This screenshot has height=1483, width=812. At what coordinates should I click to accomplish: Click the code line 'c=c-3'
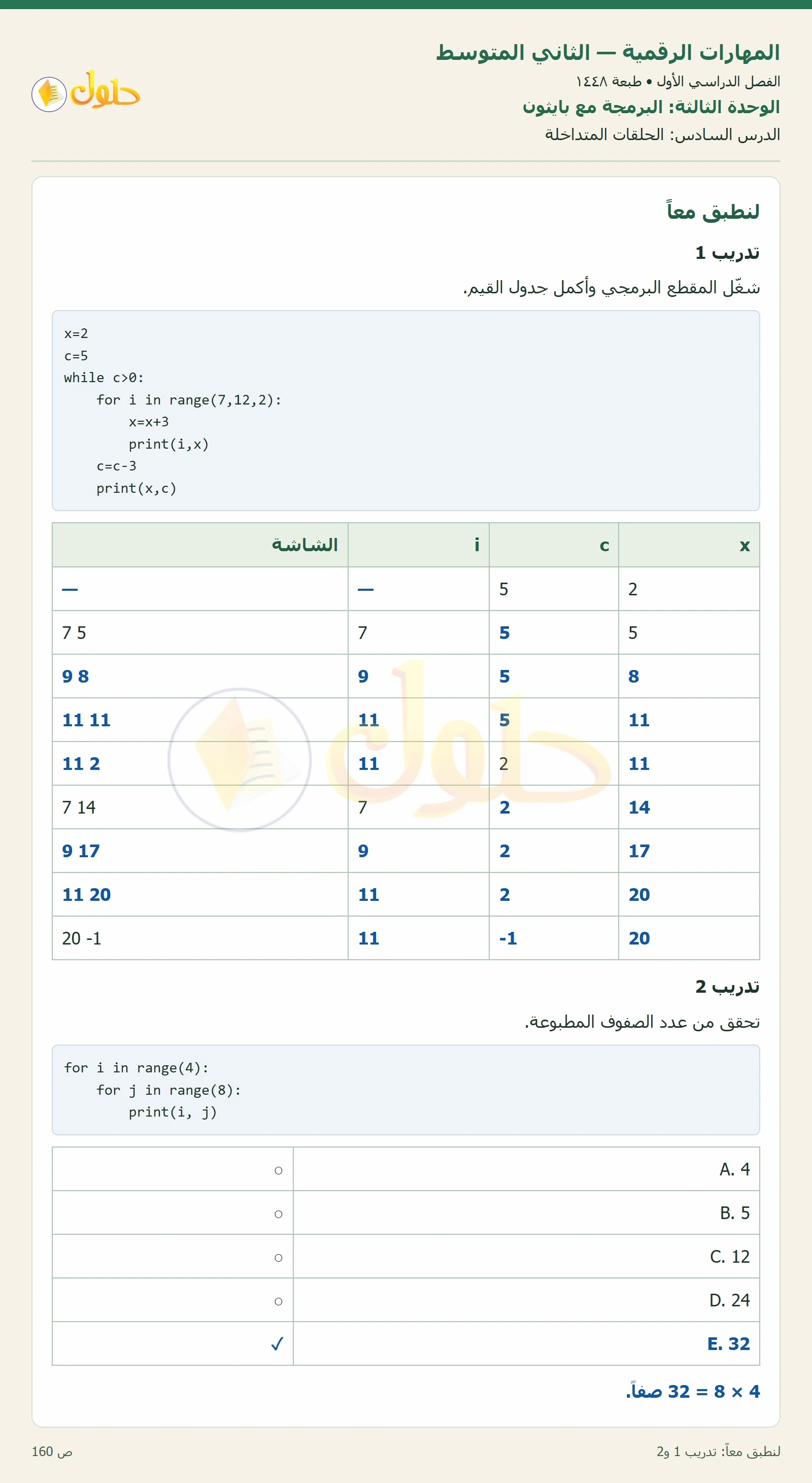click(116, 466)
